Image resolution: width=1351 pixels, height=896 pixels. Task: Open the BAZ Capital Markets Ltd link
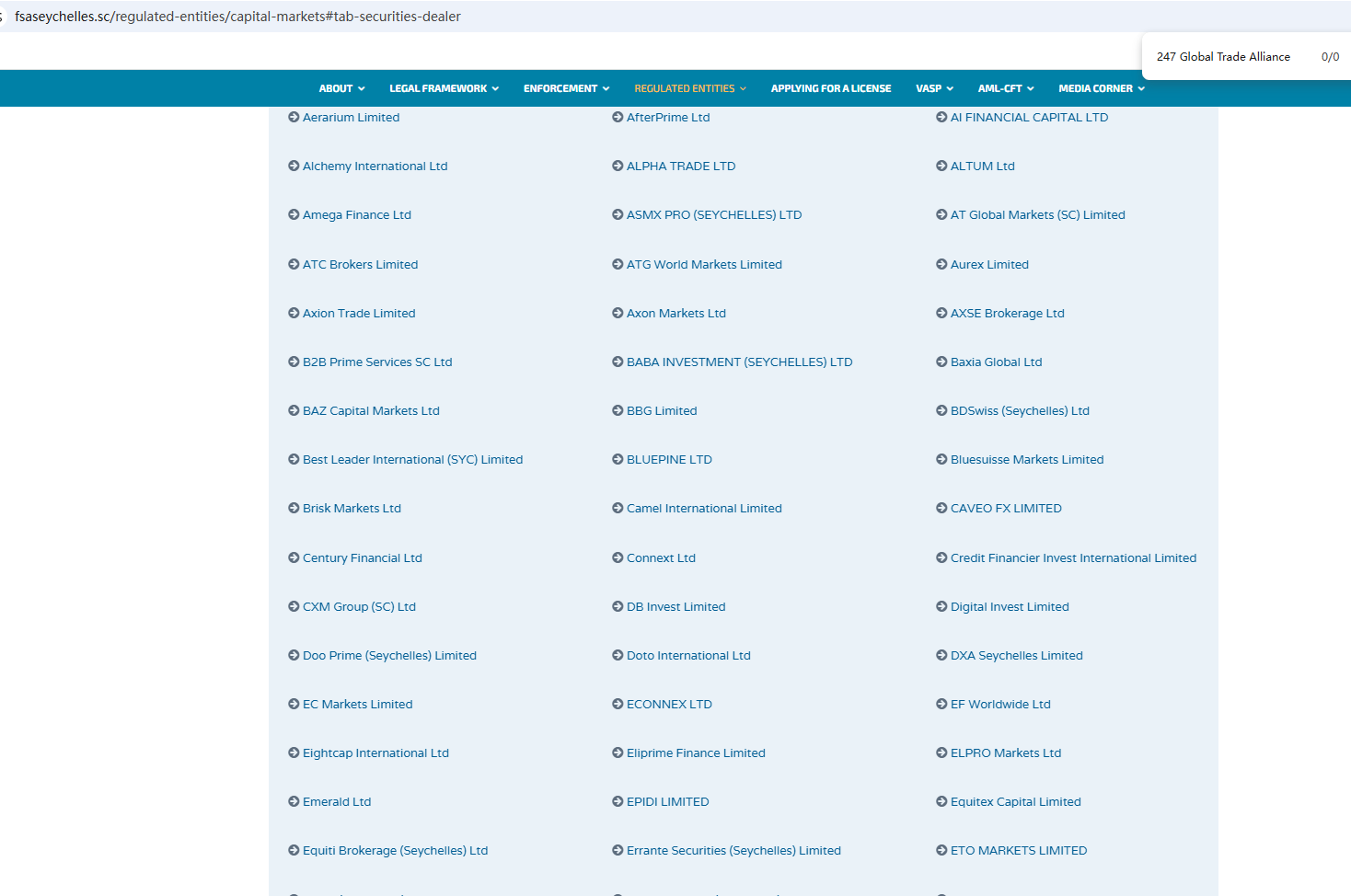coord(371,410)
